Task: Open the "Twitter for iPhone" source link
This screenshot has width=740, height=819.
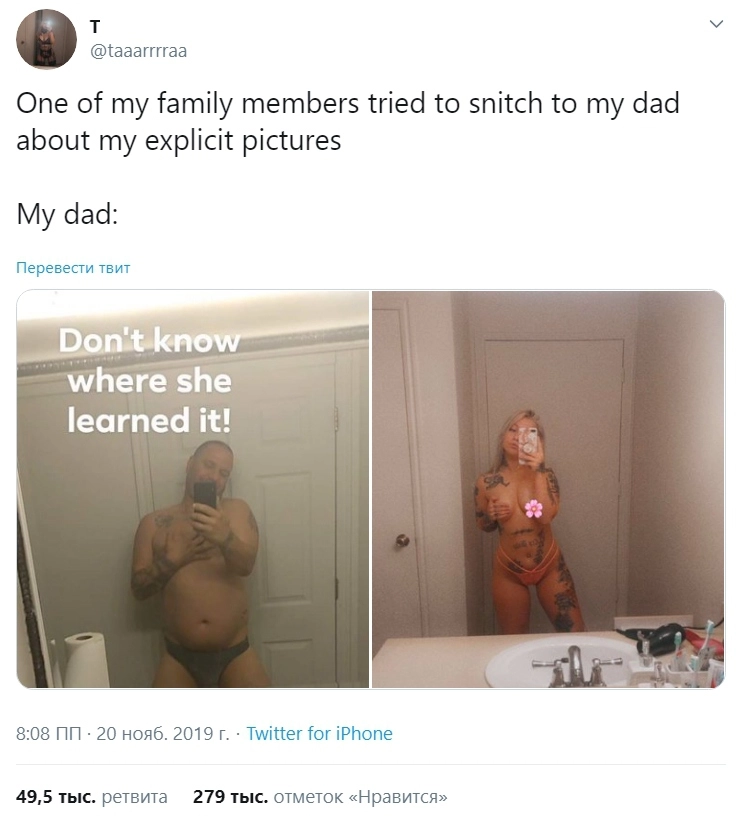Action: 319,734
